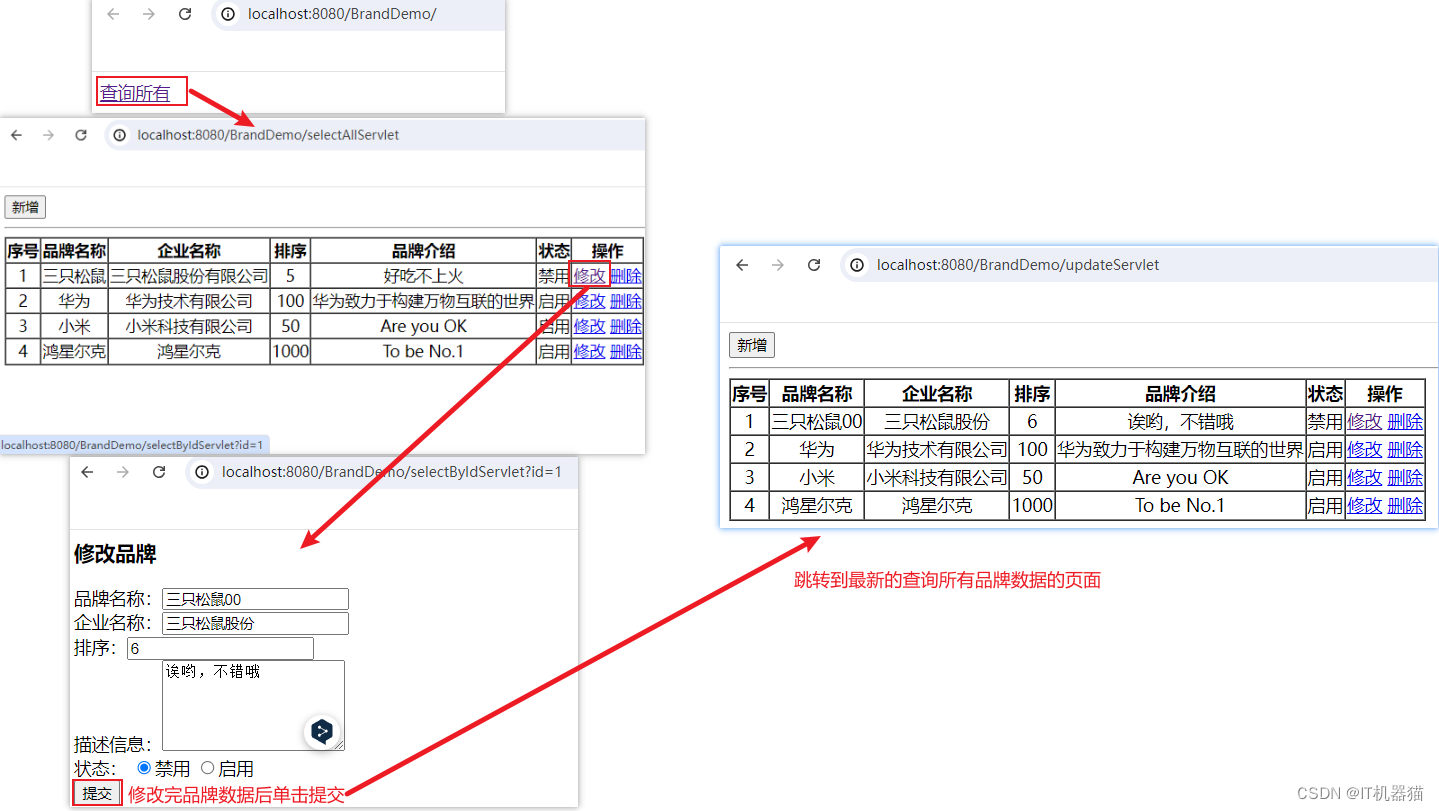Viewport: 1439px width, 811px height.
Task: Go back in the selectAllServlet window
Action: pyautogui.click(x=16, y=135)
